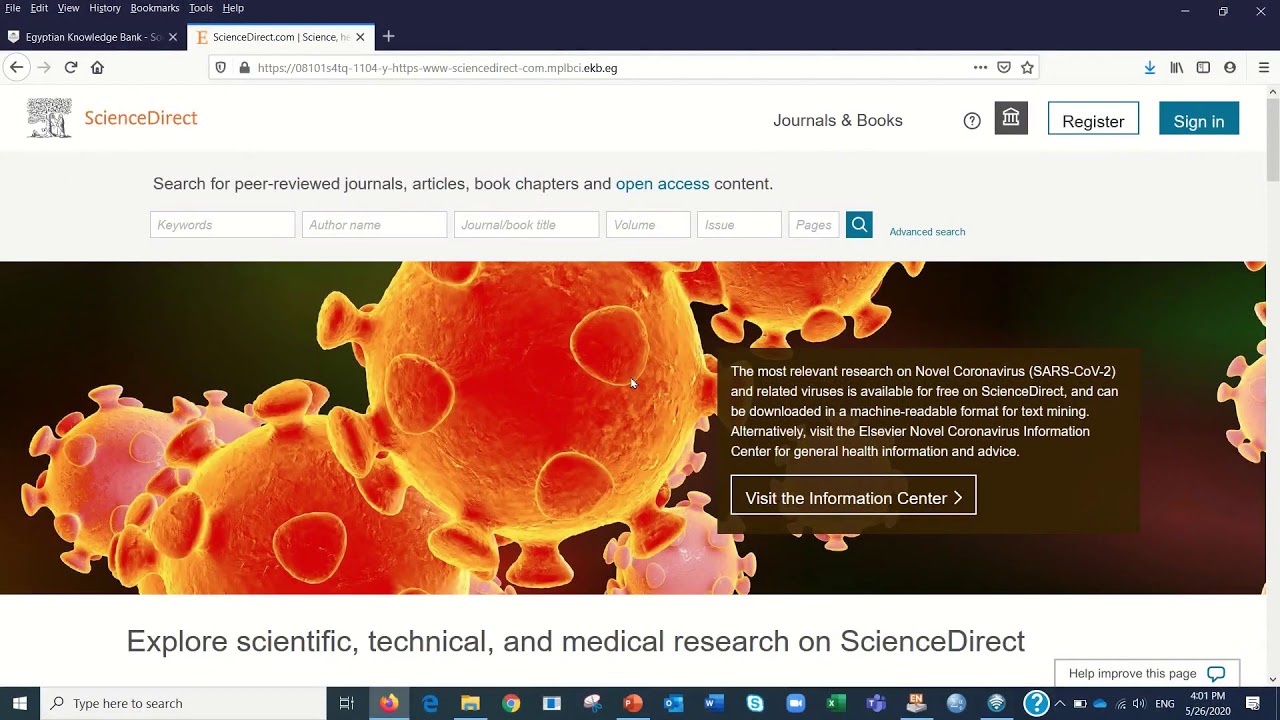
Task: Toggle Firefox sidebar view
Action: pos(1203,67)
